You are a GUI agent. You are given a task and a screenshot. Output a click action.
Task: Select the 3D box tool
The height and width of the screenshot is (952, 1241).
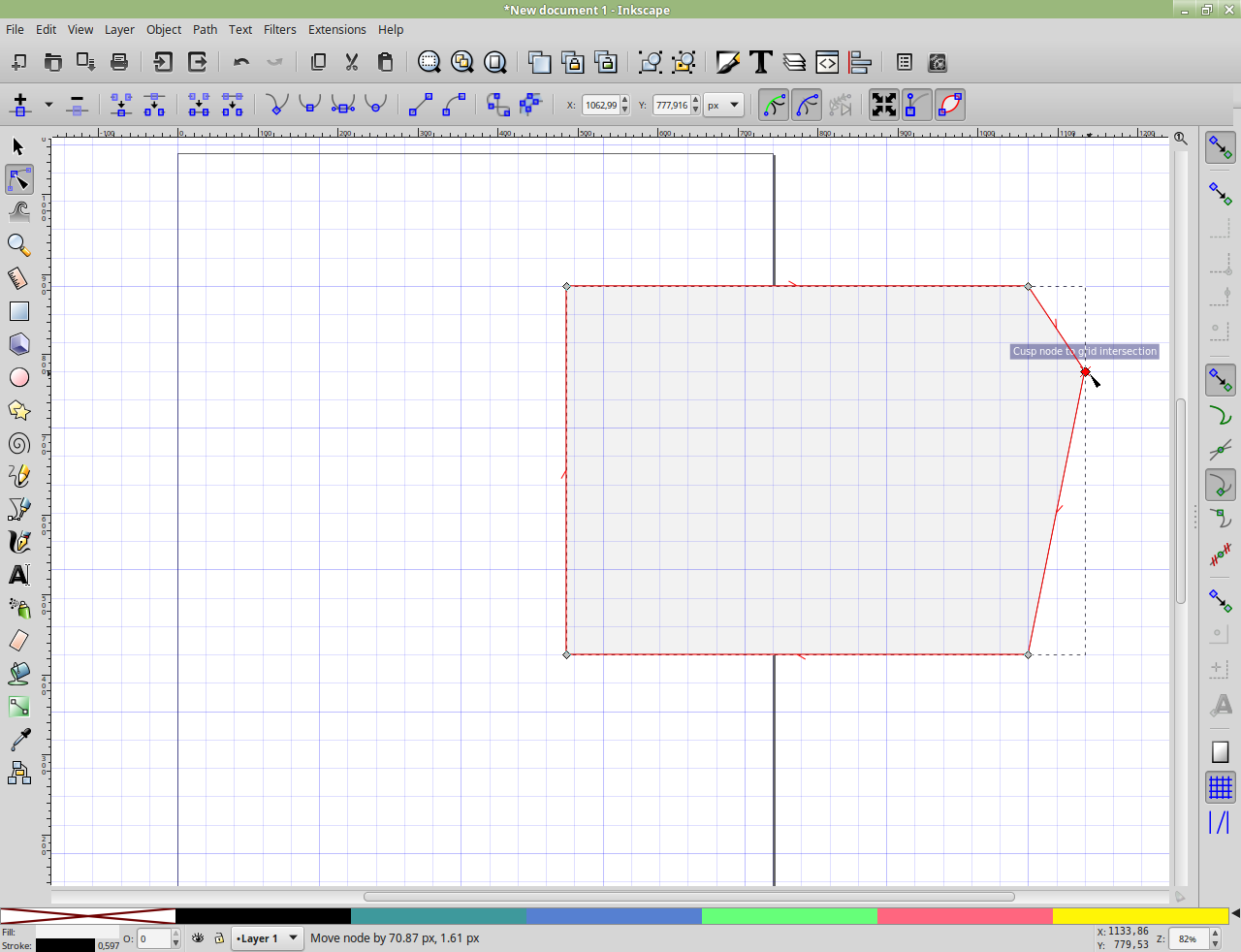pos(18,344)
